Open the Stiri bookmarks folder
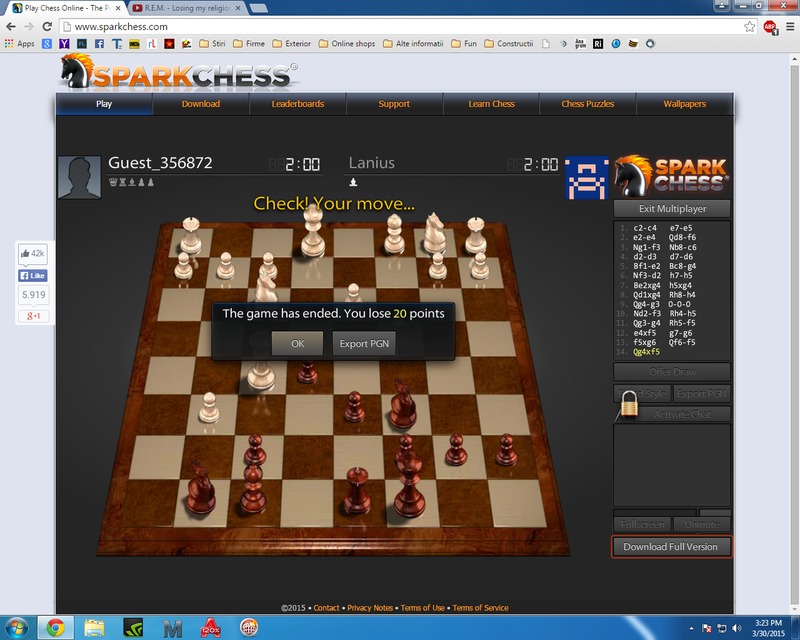 click(x=212, y=44)
